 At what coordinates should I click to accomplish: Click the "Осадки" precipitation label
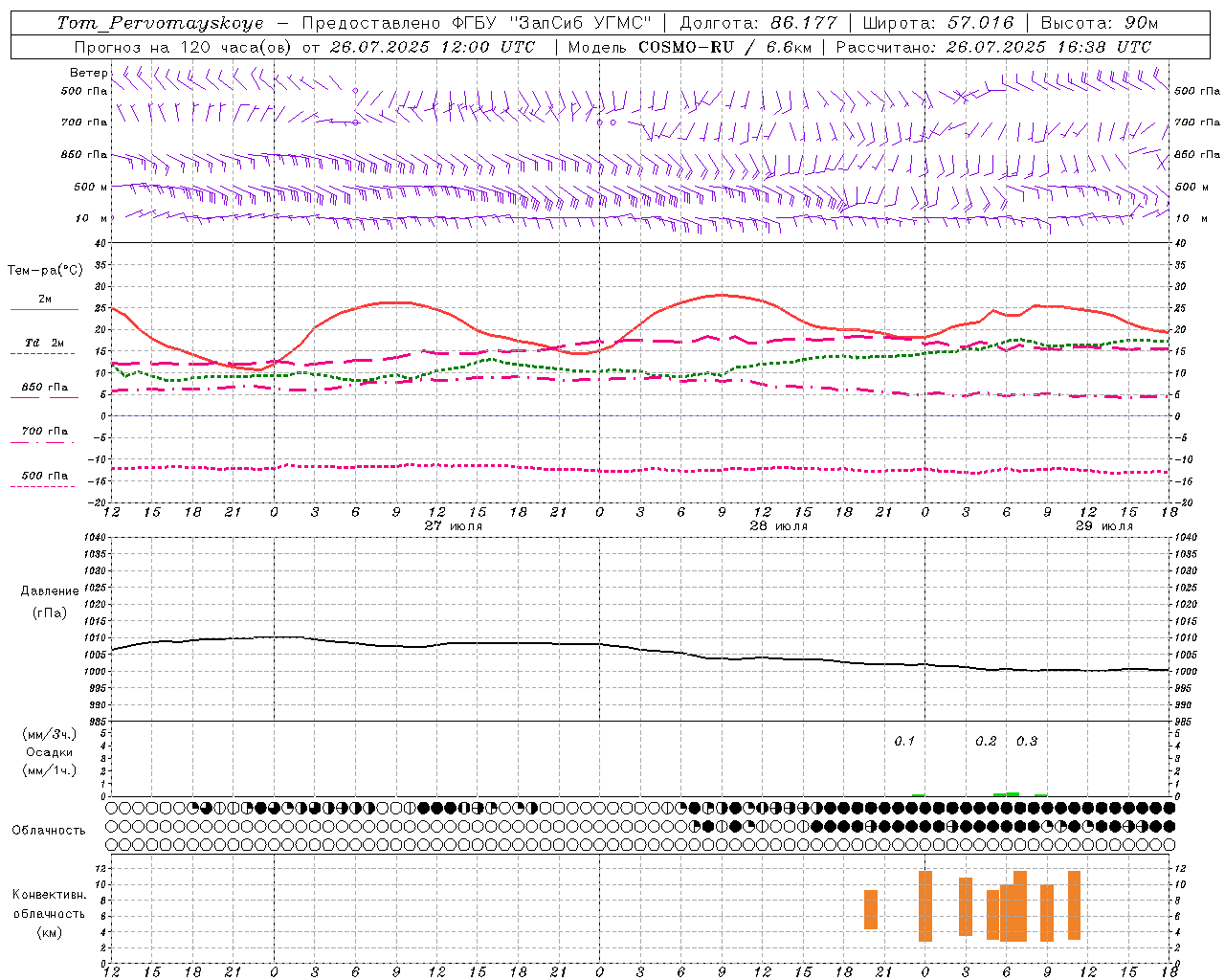tap(50, 752)
